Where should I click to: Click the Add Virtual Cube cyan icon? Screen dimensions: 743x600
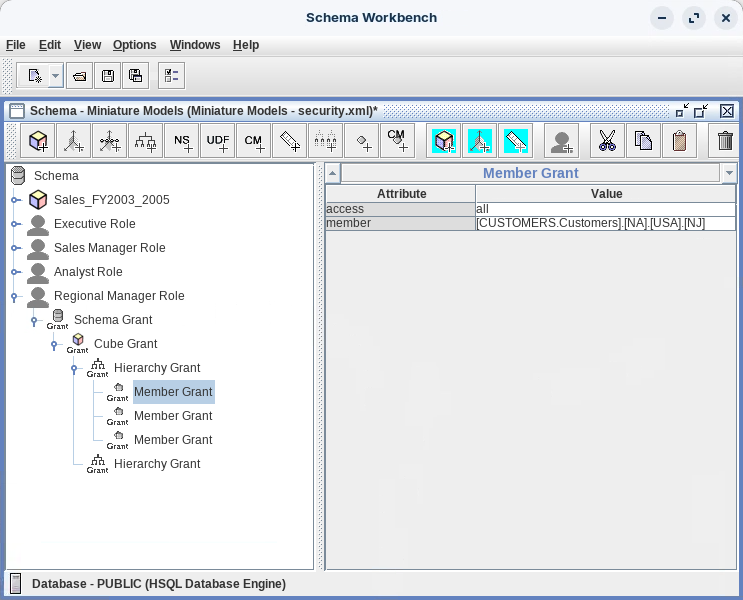(x=444, y=141)
